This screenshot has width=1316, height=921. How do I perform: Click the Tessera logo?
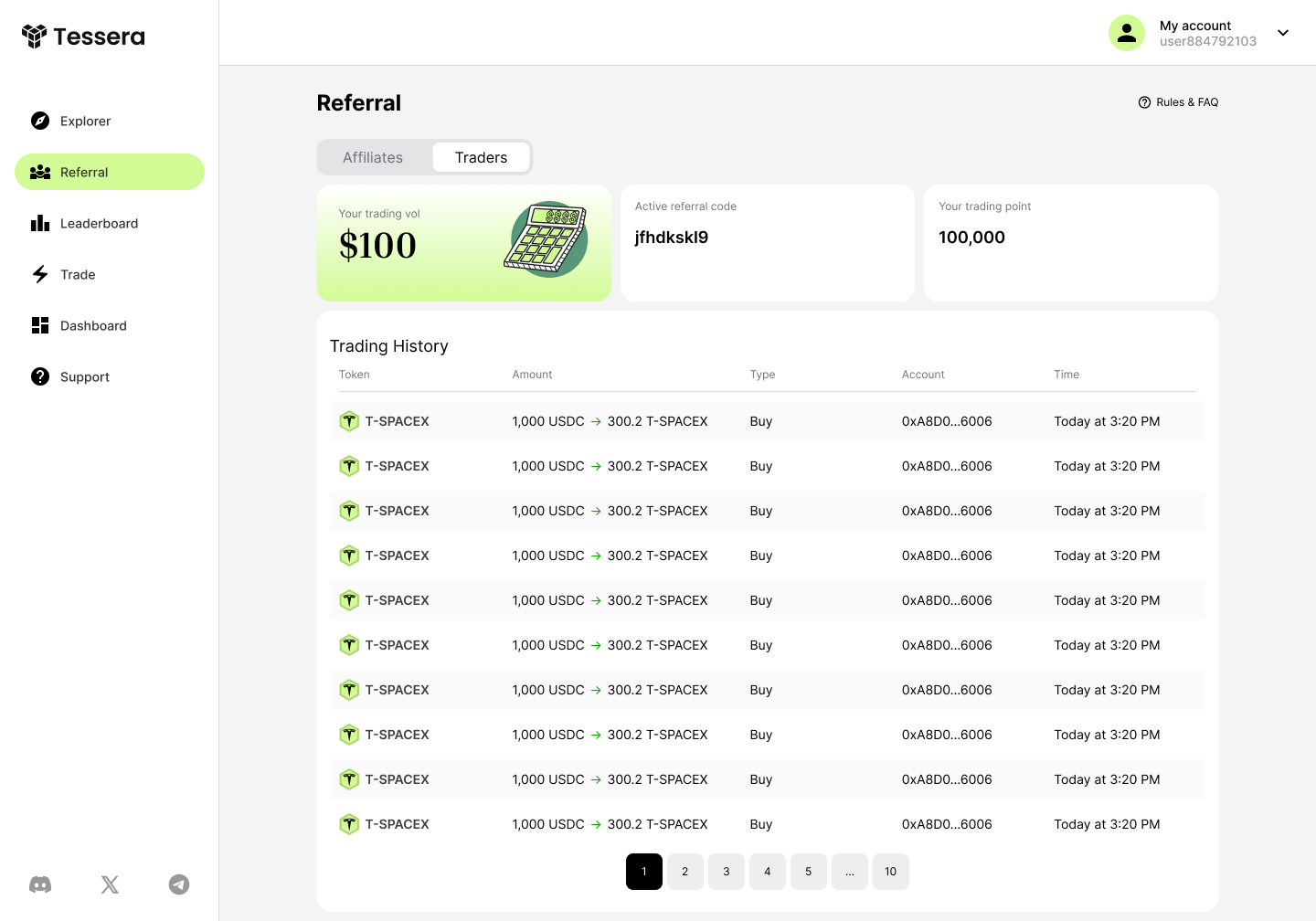coord(83,37)
